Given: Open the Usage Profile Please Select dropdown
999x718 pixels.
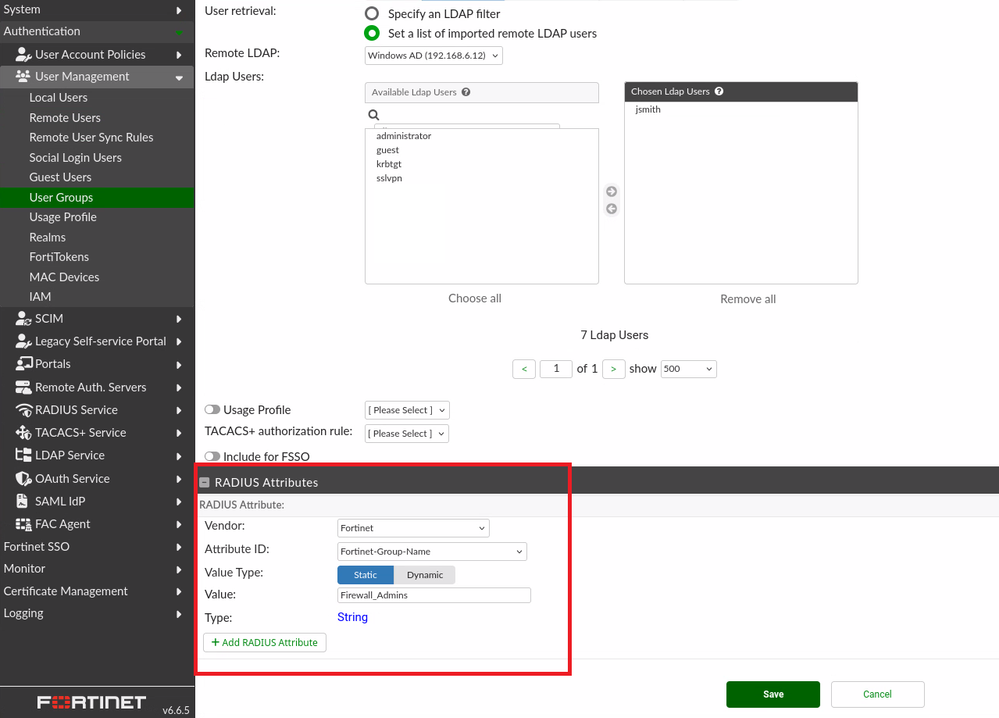Looking at the screenshot, I should (x=407, y=410).
